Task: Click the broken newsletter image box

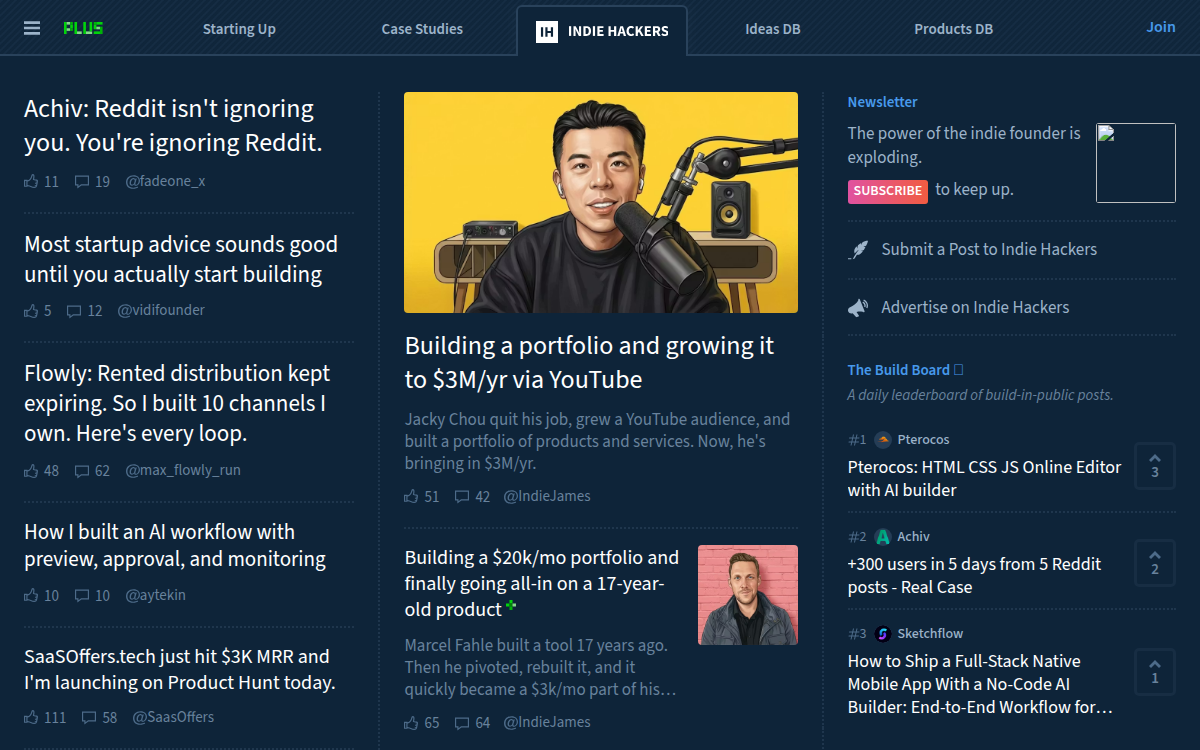Action: (1136, 163)
